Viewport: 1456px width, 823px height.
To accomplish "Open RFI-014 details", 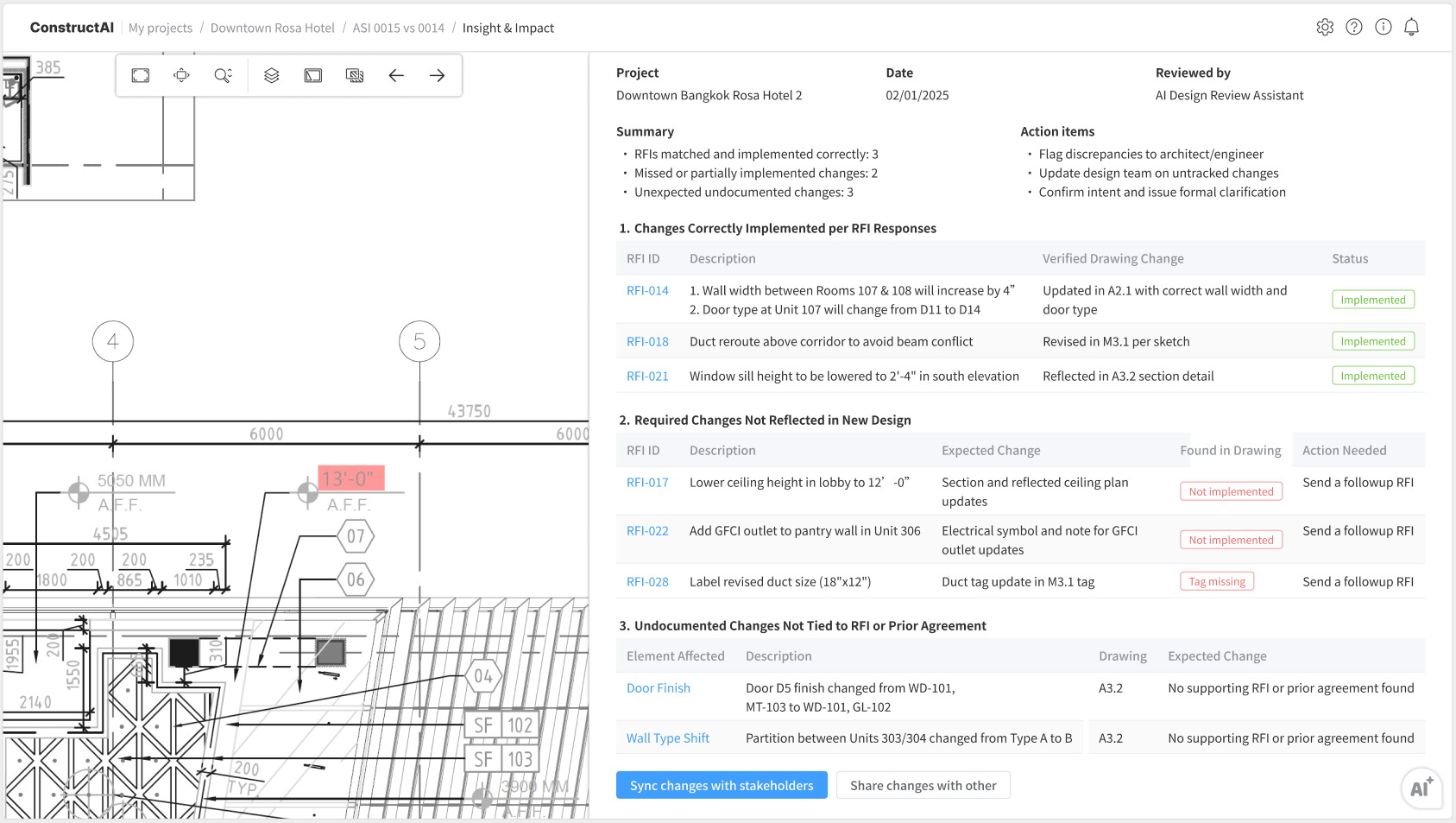I will (x=647, y=290).
